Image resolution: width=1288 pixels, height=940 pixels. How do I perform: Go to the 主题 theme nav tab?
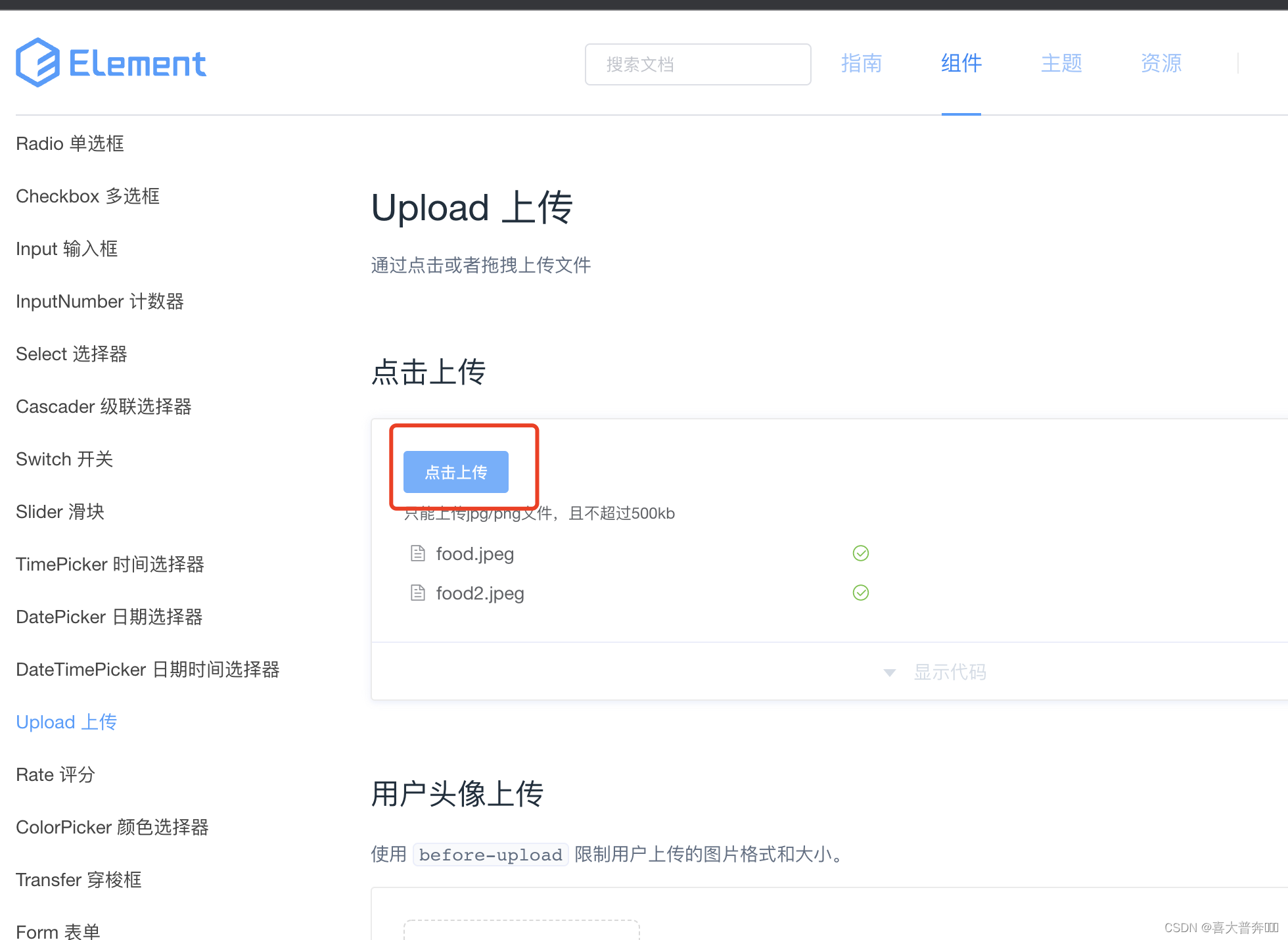click(x=1061, y=64)
